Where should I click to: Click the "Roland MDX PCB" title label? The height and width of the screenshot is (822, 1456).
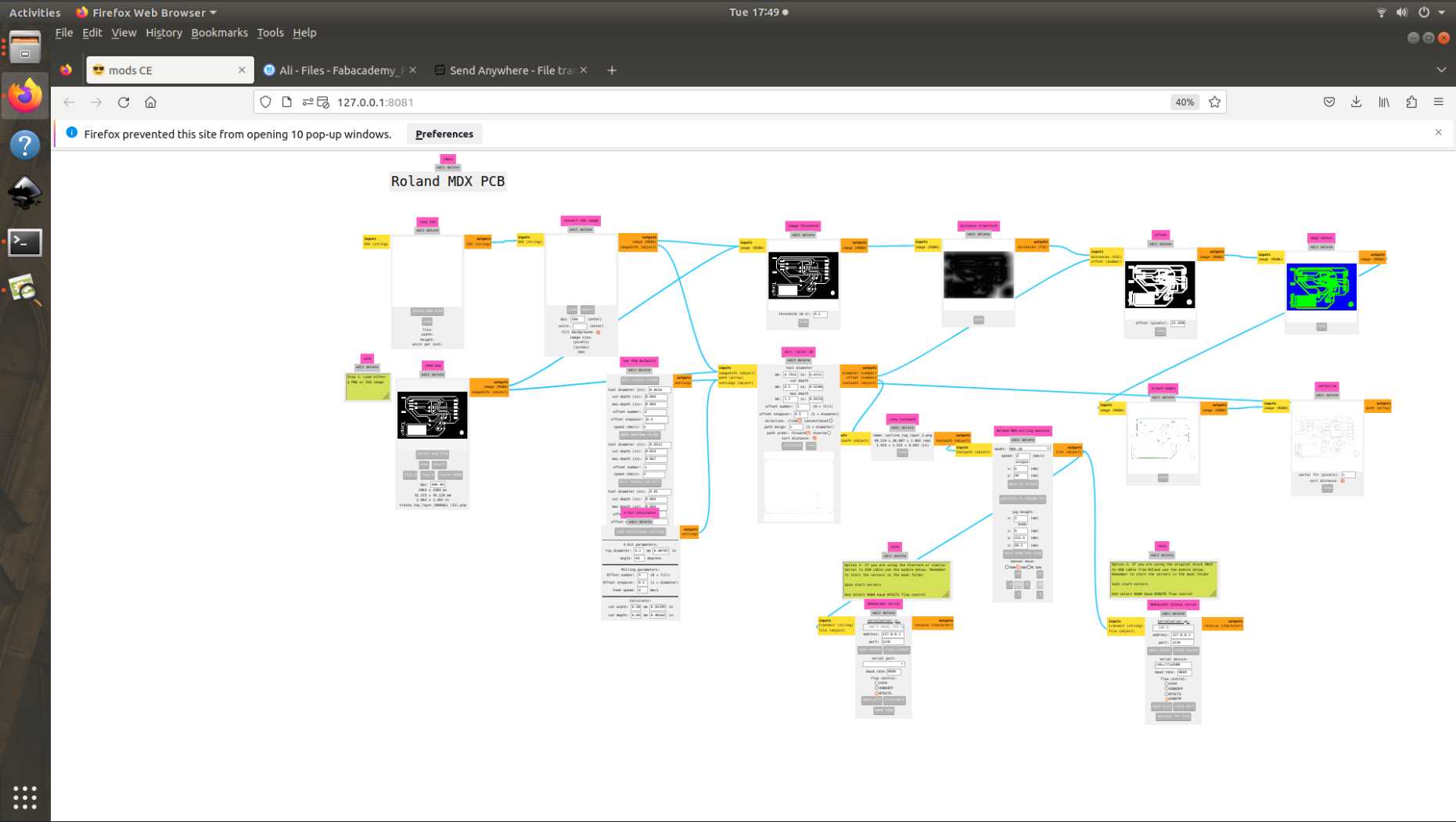[448, 181]
